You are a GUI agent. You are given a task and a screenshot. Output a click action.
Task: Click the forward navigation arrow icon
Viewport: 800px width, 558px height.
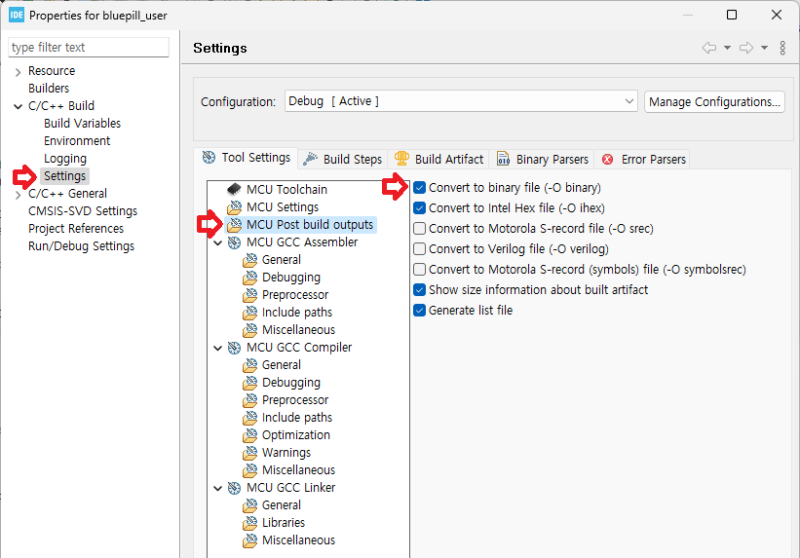pos(745,48)
